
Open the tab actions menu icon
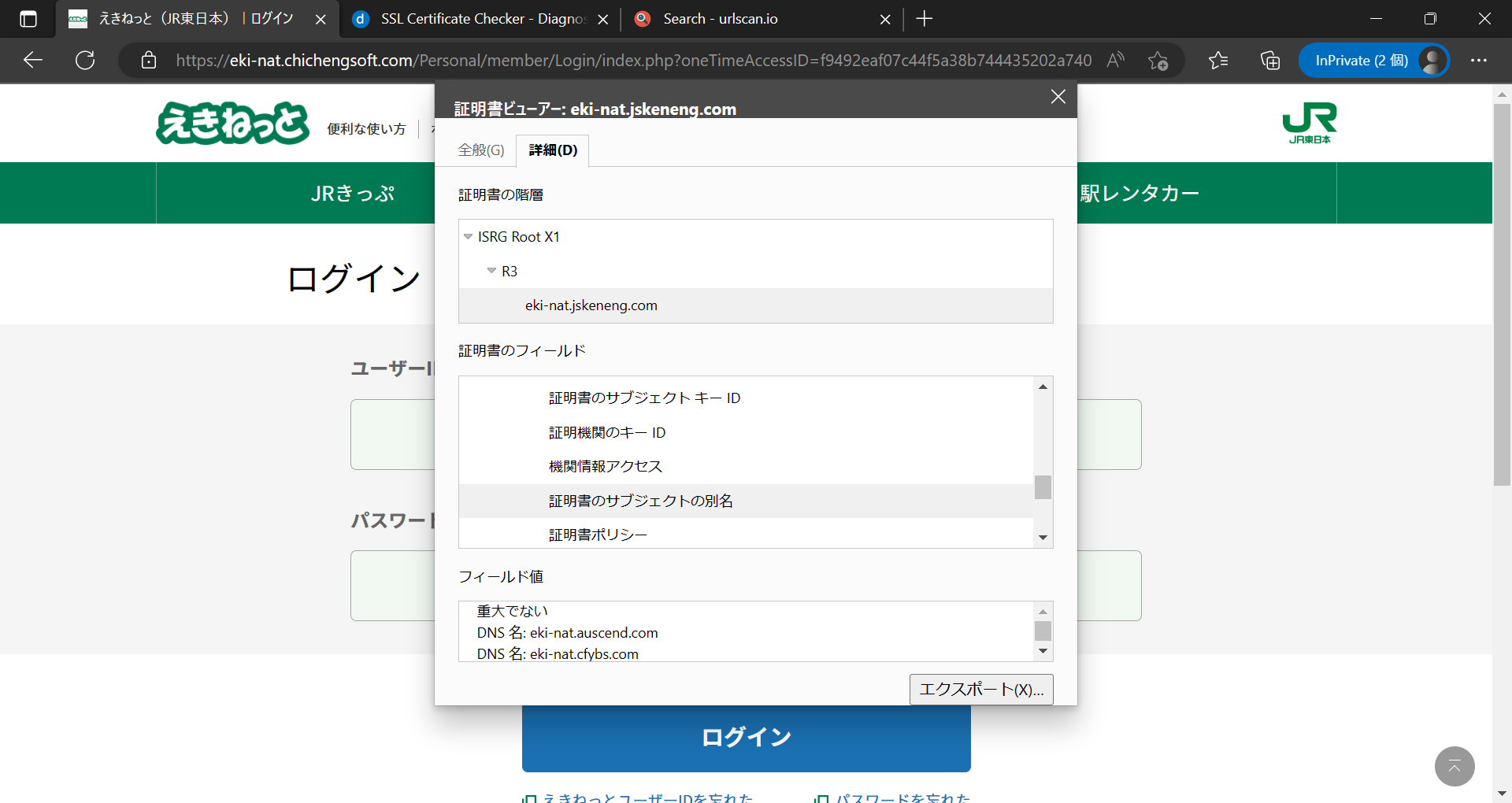pyautogui.click(x=28, y=19)
